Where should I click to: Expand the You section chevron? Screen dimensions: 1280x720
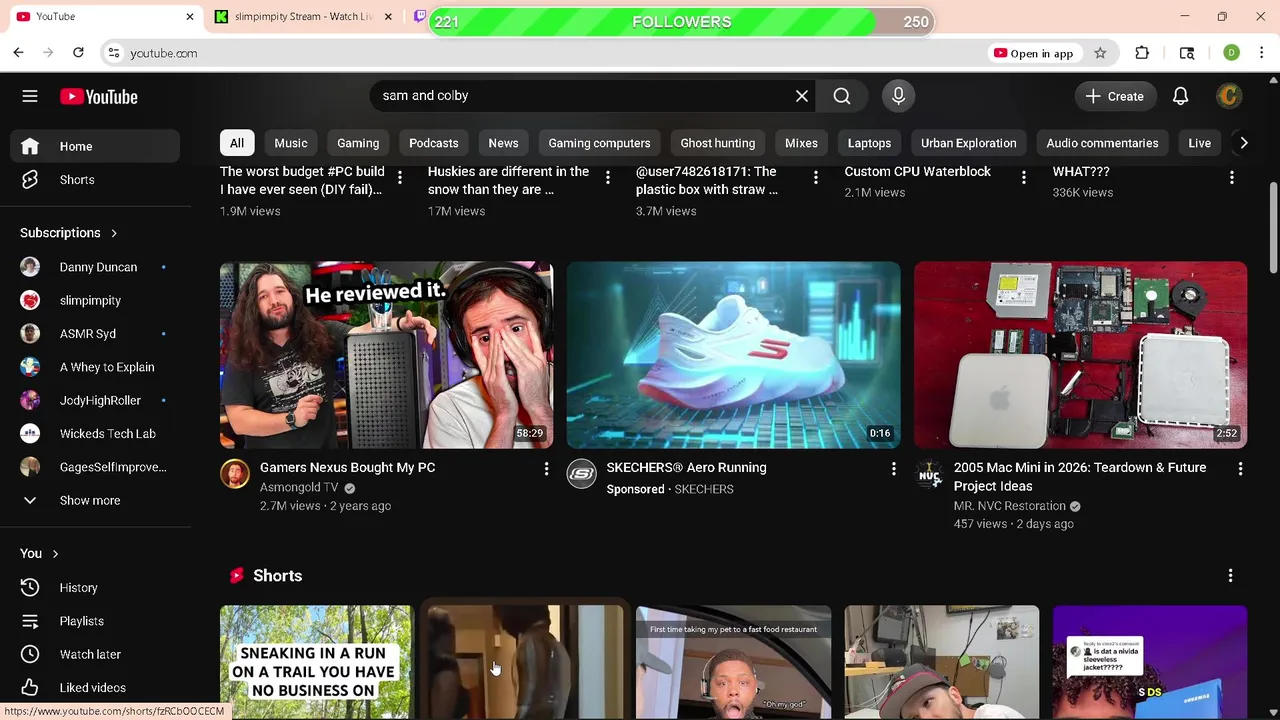pyautogui.click(x=55, y=553)
